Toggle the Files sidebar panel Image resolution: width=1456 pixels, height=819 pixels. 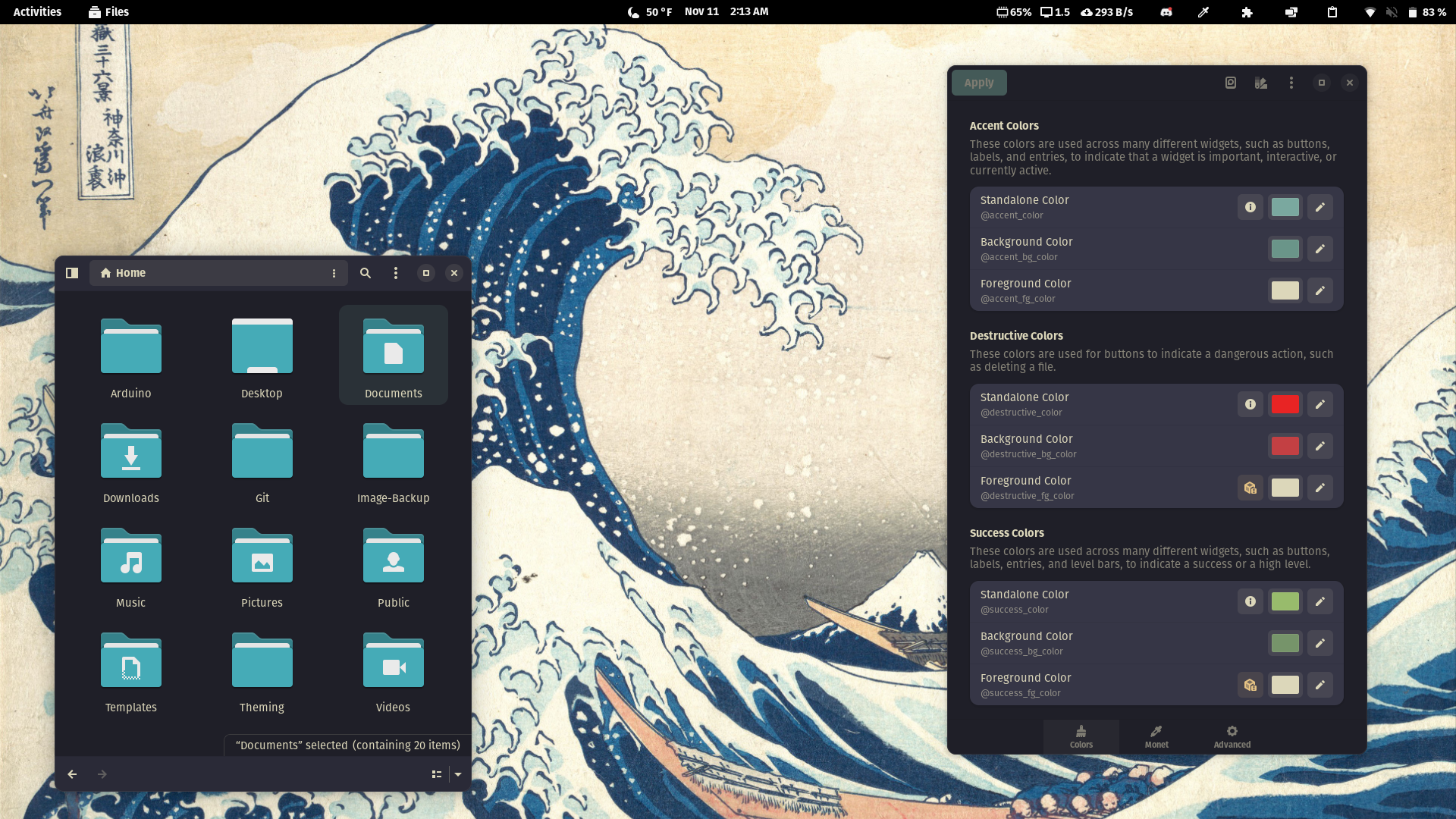click(x=72, y=273)
